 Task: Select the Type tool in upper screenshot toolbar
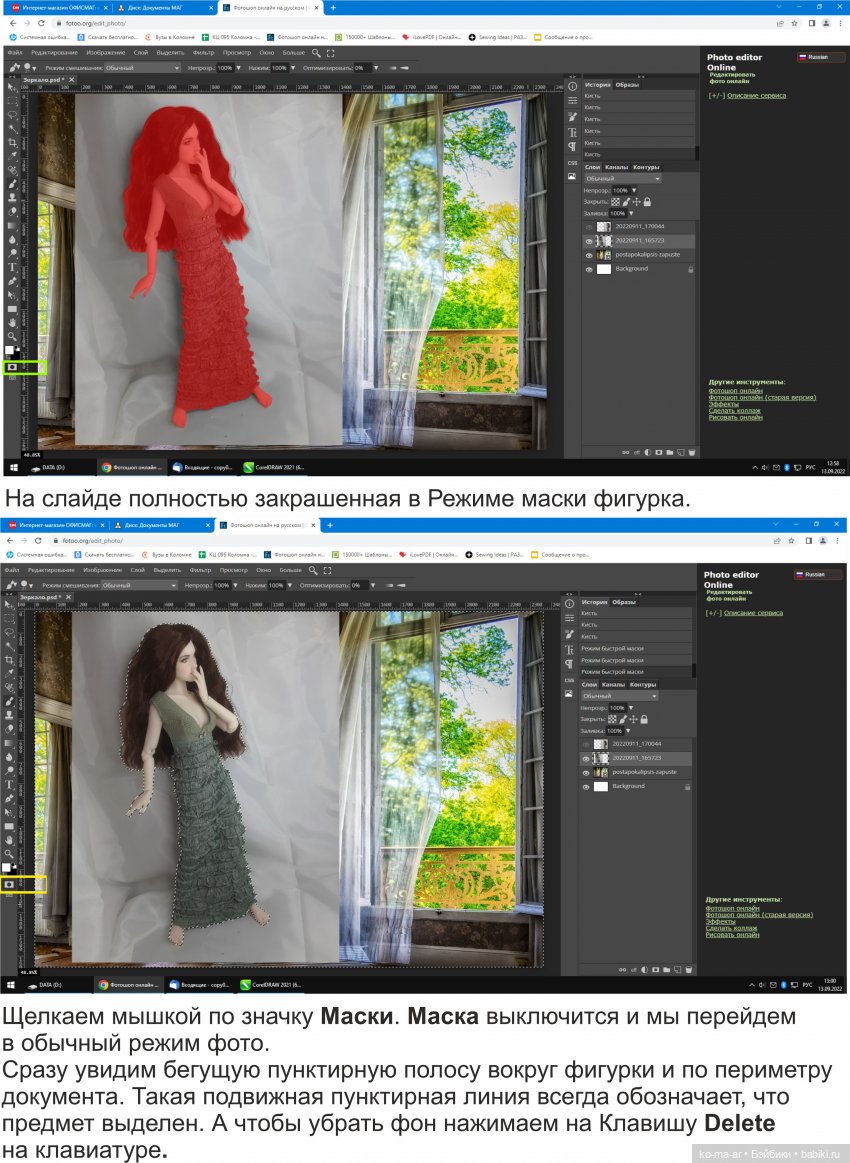pyautogui.click(x=12, y=267)
